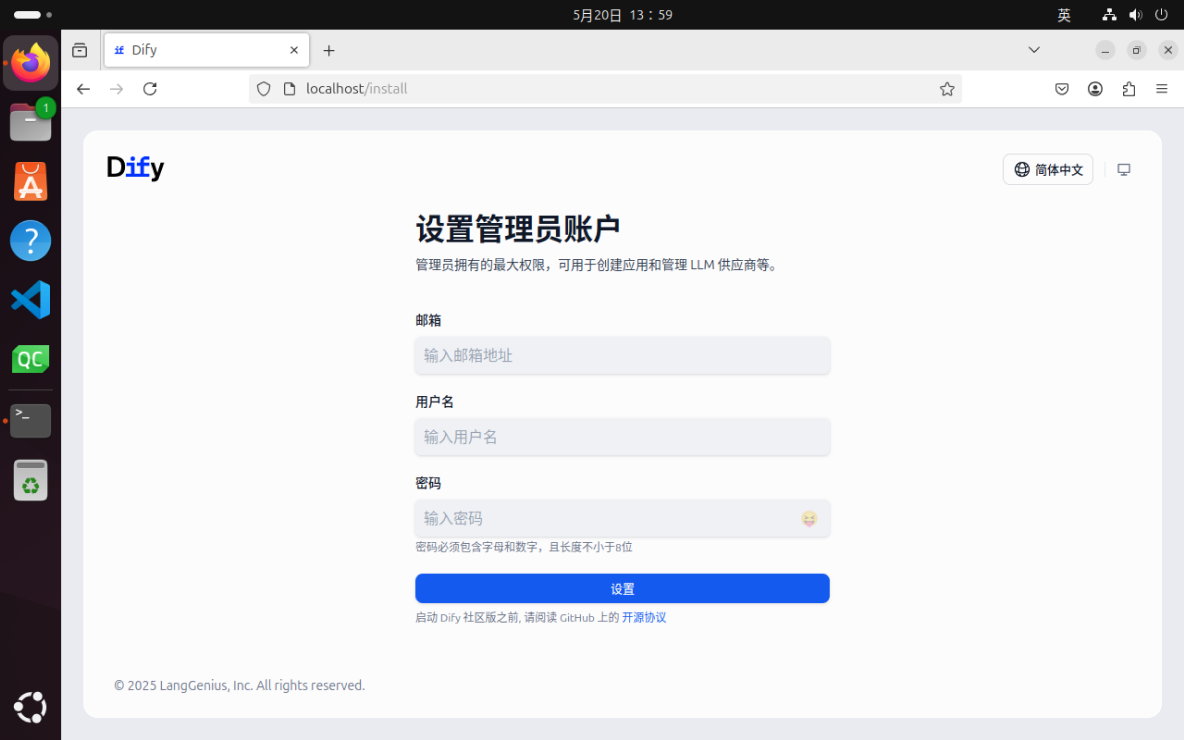The height and width of the screenshot is (740, 1184).
Task: Open the clock showing 5月20日 13:59
Action: (x=622, y=15)
